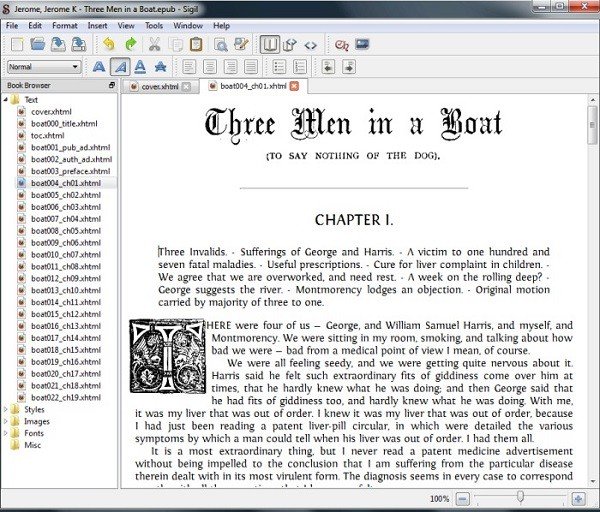Create a new book with New icon
The width and height of the screenshot is (600, 512).
point(17,45)
